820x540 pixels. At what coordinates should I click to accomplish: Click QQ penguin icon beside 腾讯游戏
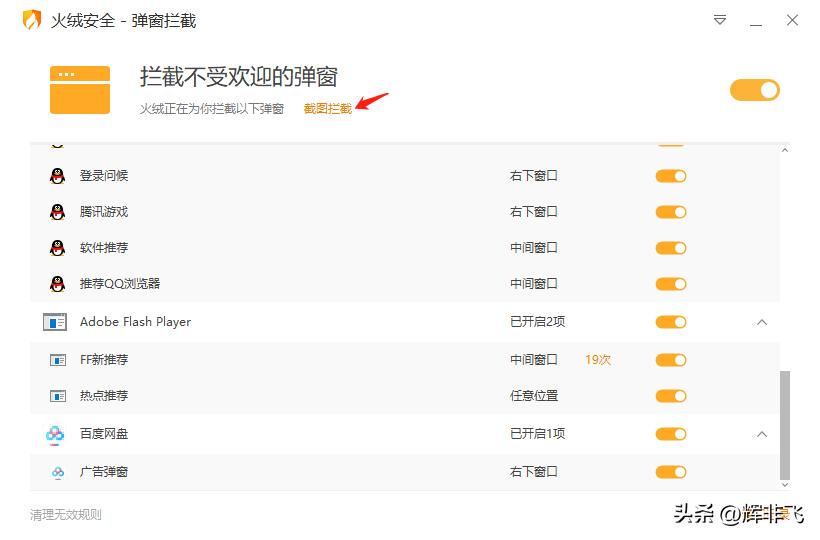[x=58, y=212]
